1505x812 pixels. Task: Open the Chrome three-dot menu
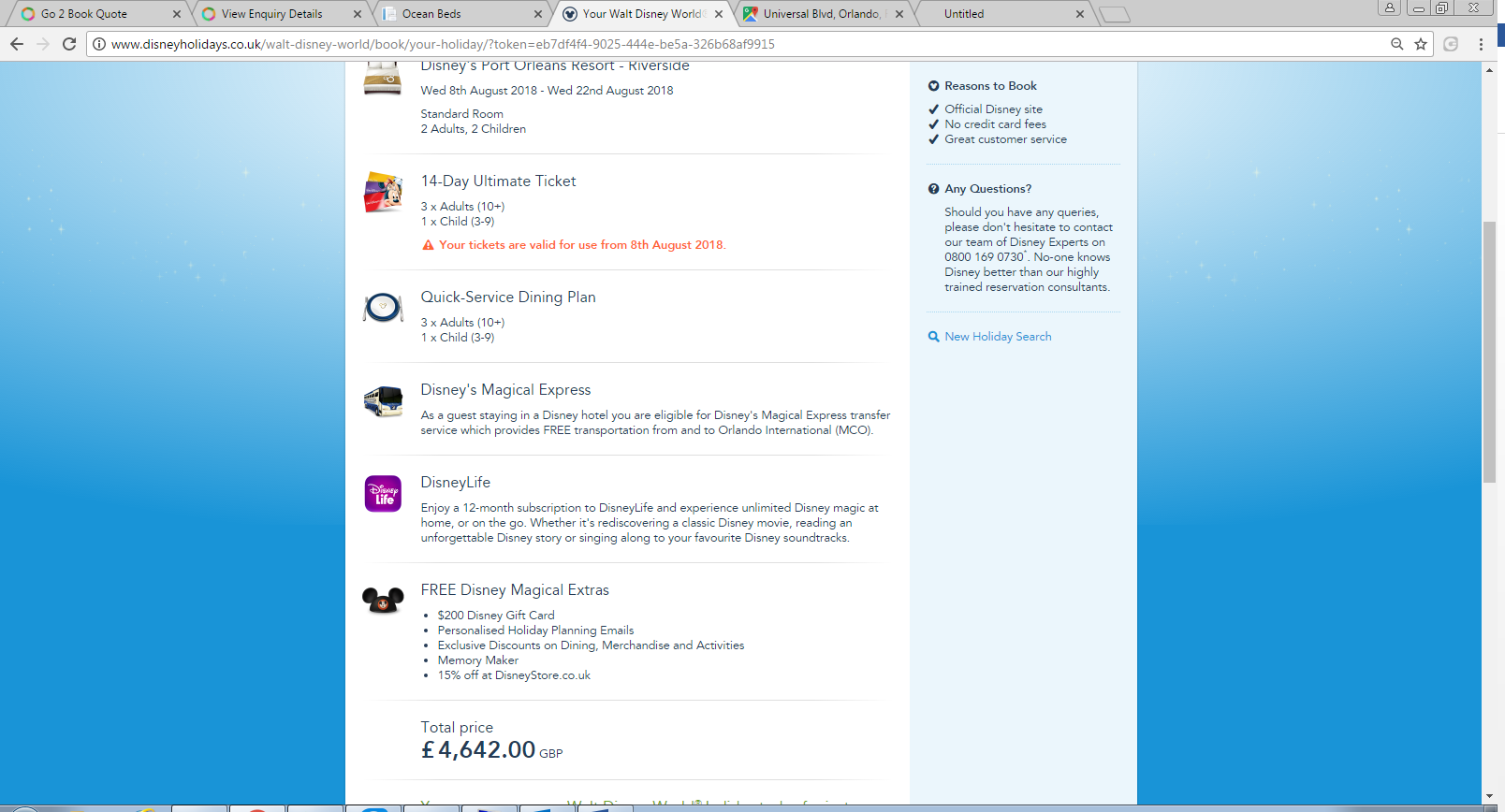[1481, 44]
